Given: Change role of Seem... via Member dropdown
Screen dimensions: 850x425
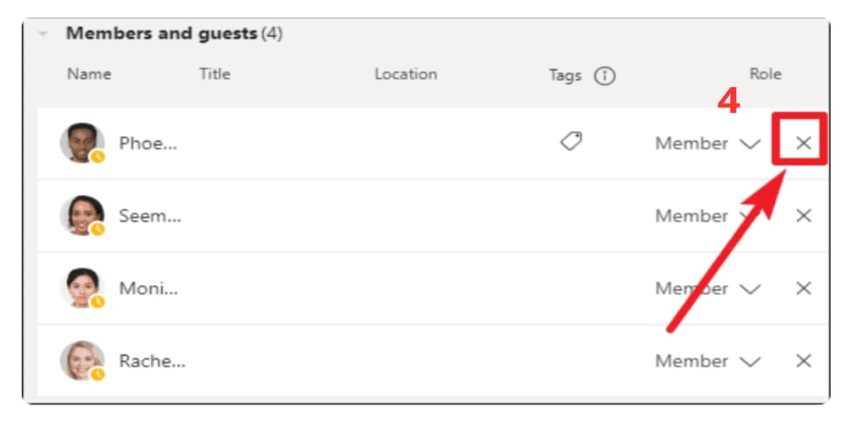Looking at the screenshot, I should click(x=707, y=216).
